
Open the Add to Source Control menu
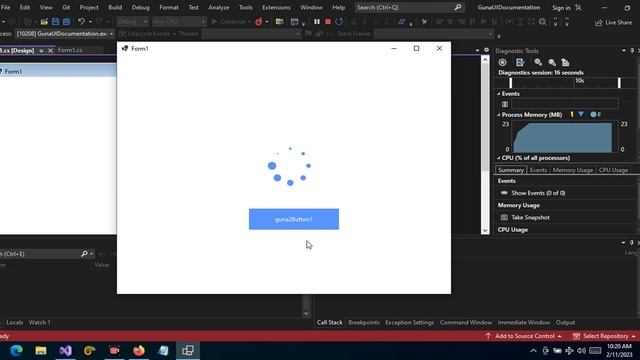(524, 336)
